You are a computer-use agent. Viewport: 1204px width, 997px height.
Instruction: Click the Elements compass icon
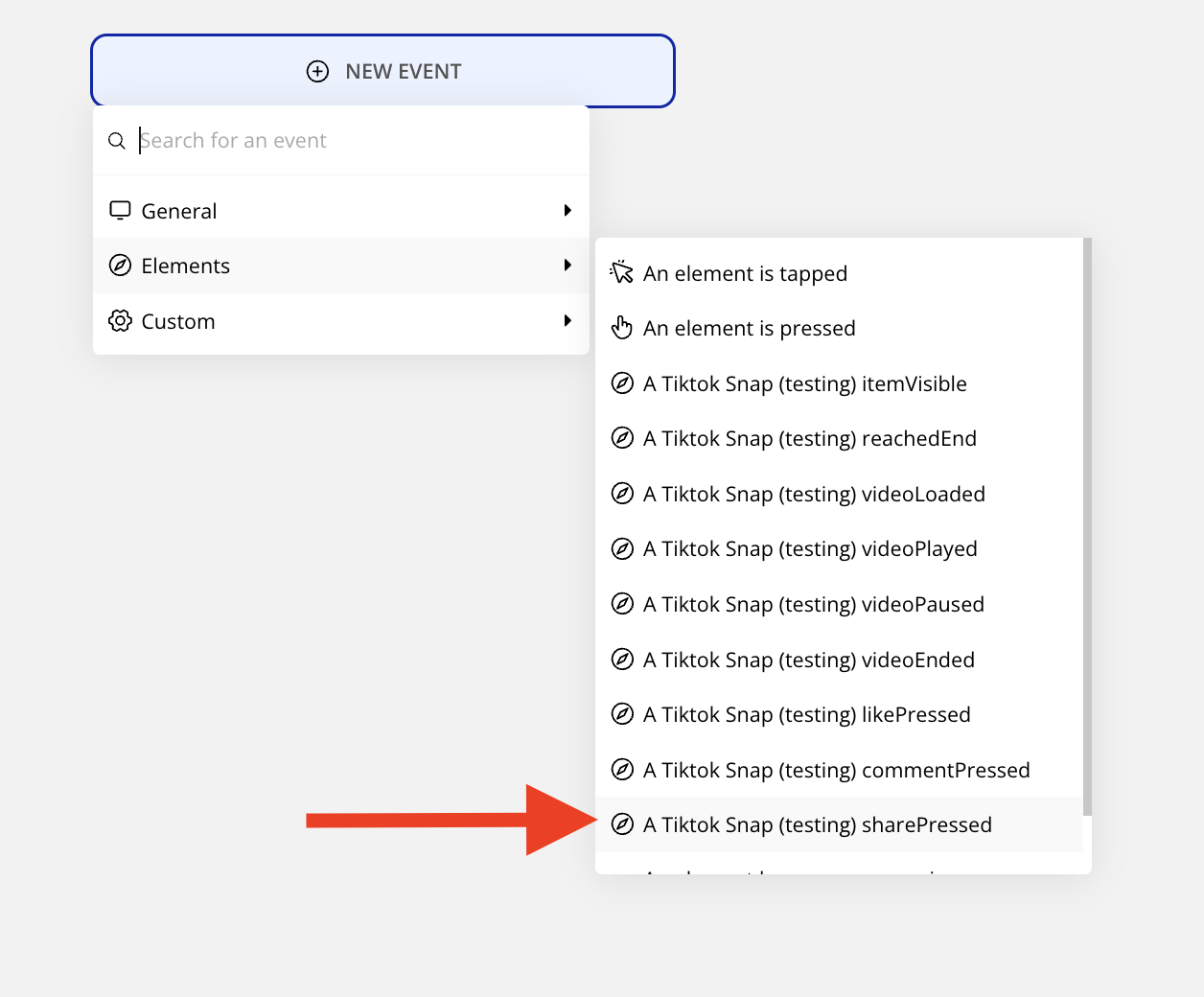pyautogui.click(x=120, y=266)
